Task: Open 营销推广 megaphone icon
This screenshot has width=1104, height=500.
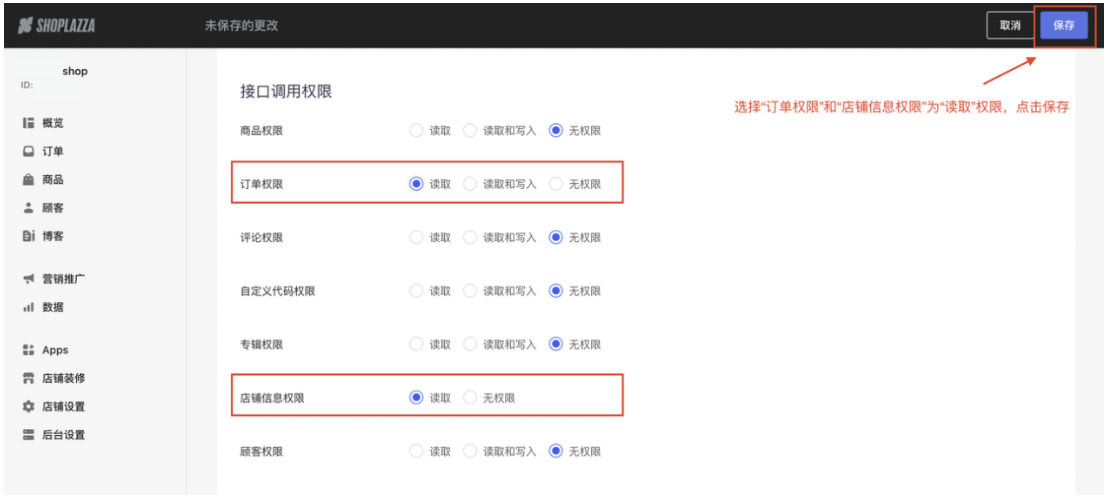Action: coord(28,279)
